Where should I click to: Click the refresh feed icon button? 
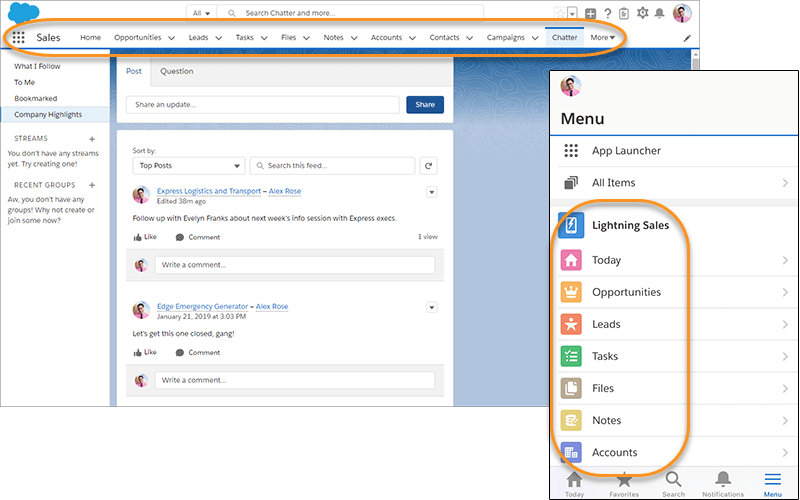tap(429, 166)
